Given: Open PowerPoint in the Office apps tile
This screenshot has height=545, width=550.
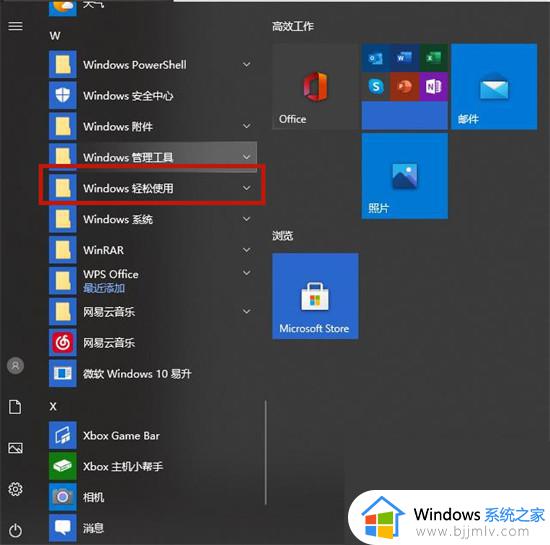Looking at the screenshot, I should [x=404, y=87].
